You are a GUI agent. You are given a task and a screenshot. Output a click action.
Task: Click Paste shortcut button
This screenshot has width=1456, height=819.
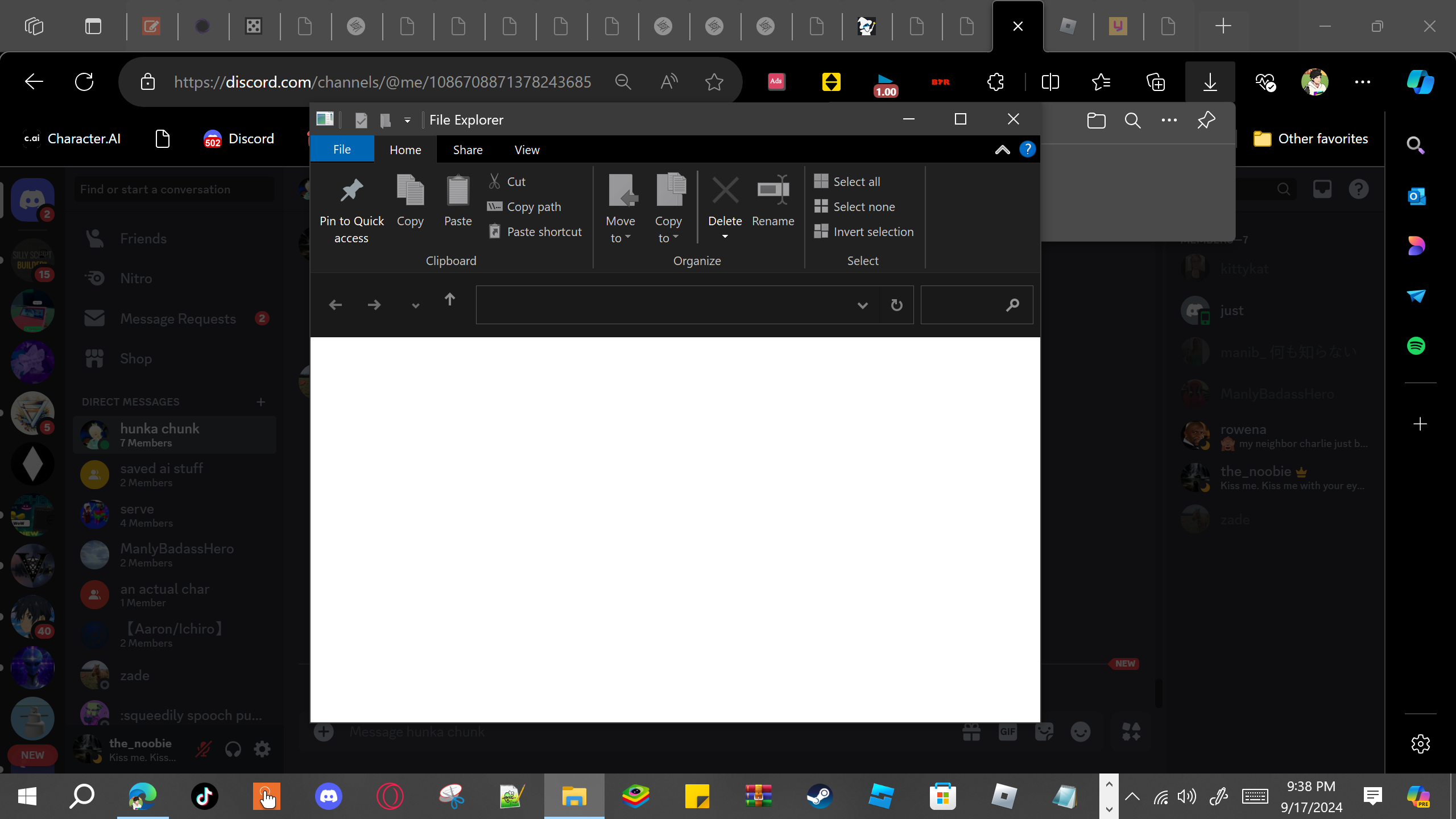[x=544, y=232]
